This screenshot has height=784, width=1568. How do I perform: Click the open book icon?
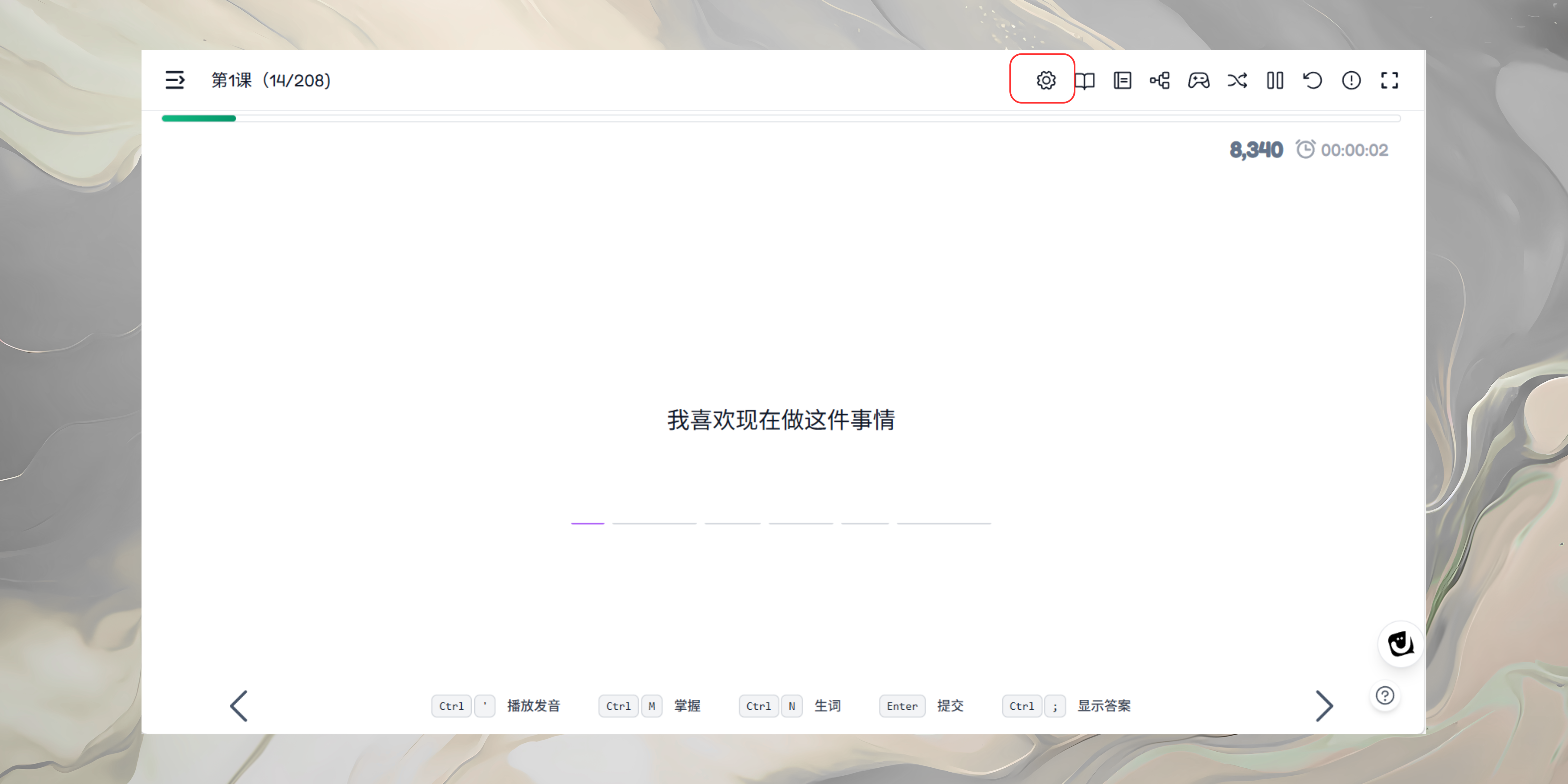[1084, 80]
